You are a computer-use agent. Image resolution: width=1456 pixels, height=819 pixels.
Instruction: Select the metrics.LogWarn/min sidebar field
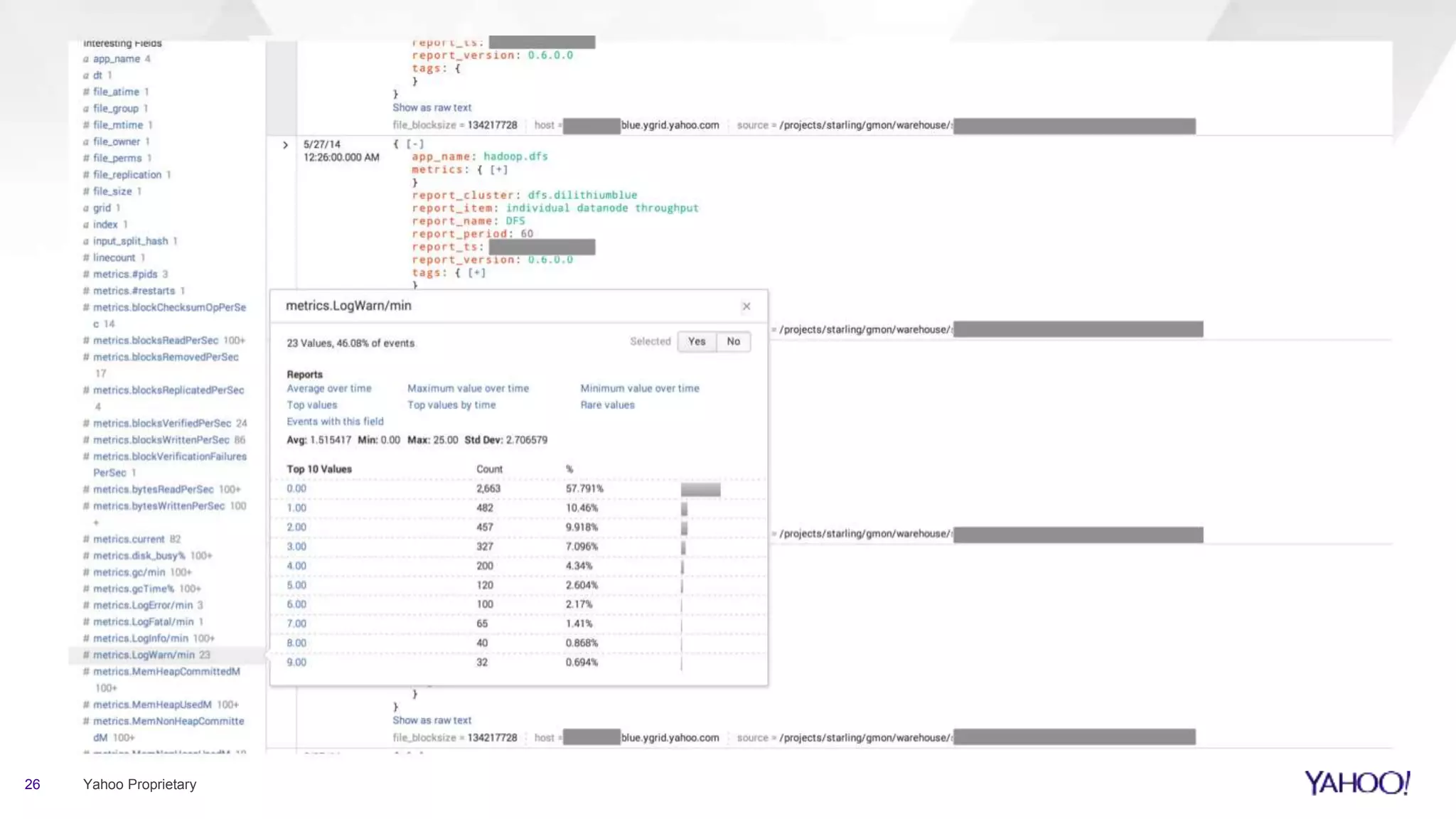coord(144,655)
